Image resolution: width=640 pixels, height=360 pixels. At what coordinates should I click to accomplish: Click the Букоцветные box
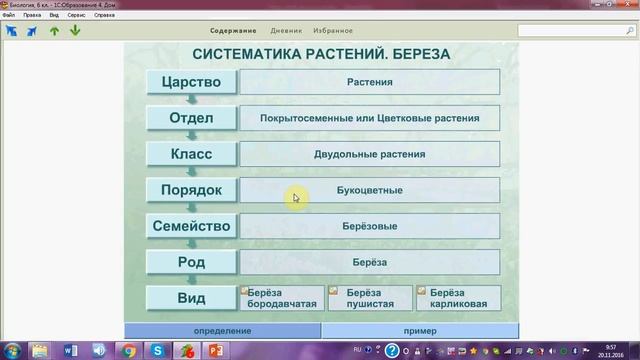tap(370, 190)
